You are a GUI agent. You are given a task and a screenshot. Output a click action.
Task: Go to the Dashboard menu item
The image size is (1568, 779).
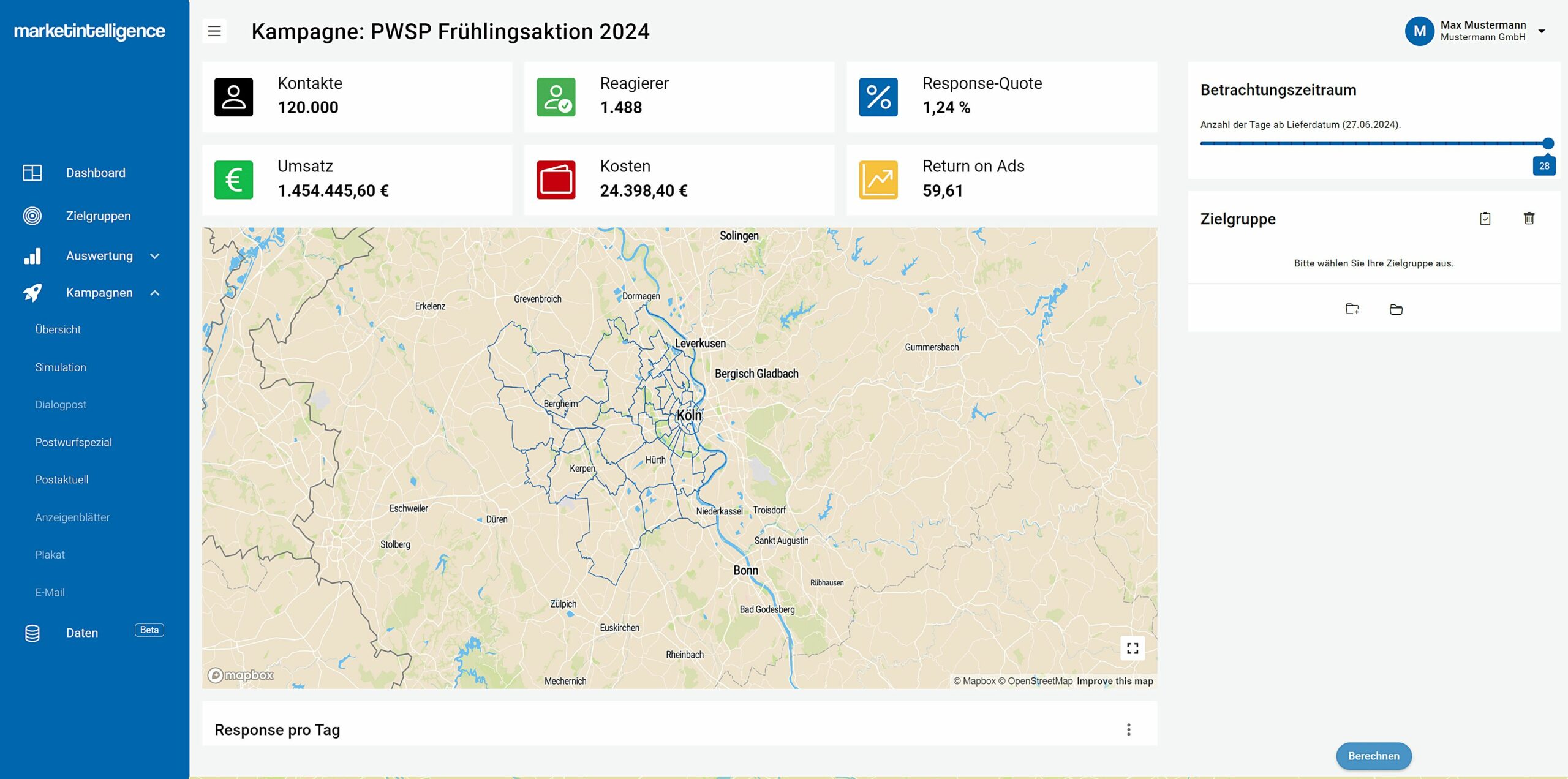click(96, 173)
